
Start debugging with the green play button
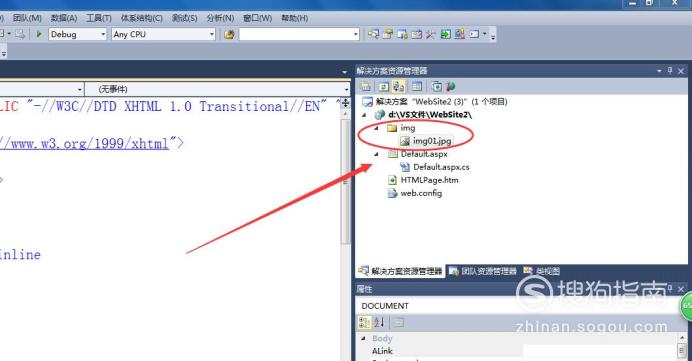click(39, 34)
